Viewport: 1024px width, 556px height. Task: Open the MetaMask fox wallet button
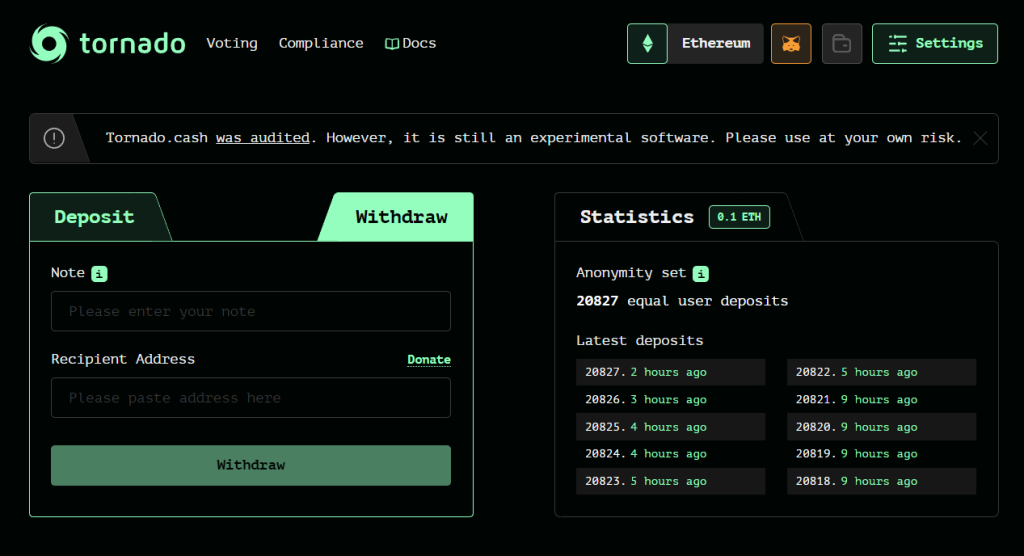tap(791, 44)
